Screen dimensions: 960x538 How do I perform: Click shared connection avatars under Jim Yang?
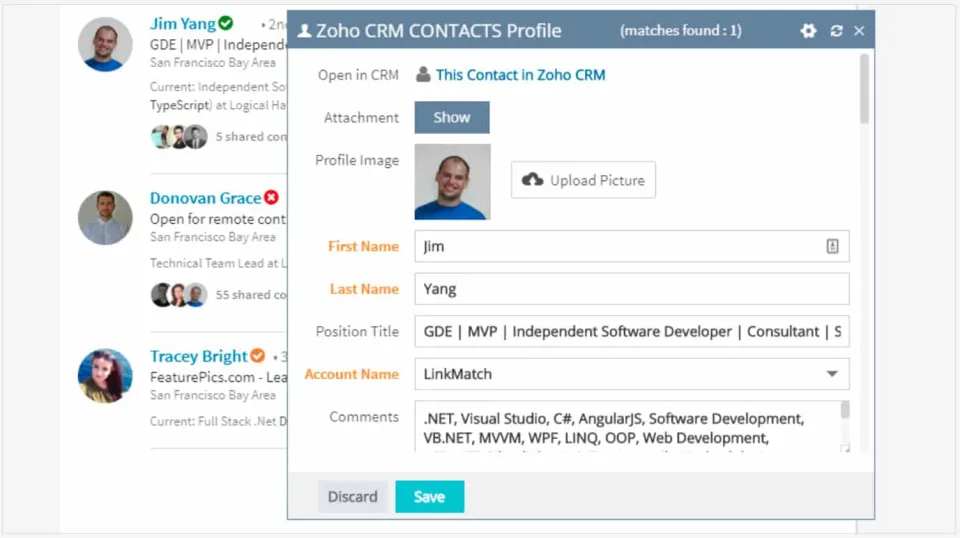pyautogui.click(x=179, y=136)
